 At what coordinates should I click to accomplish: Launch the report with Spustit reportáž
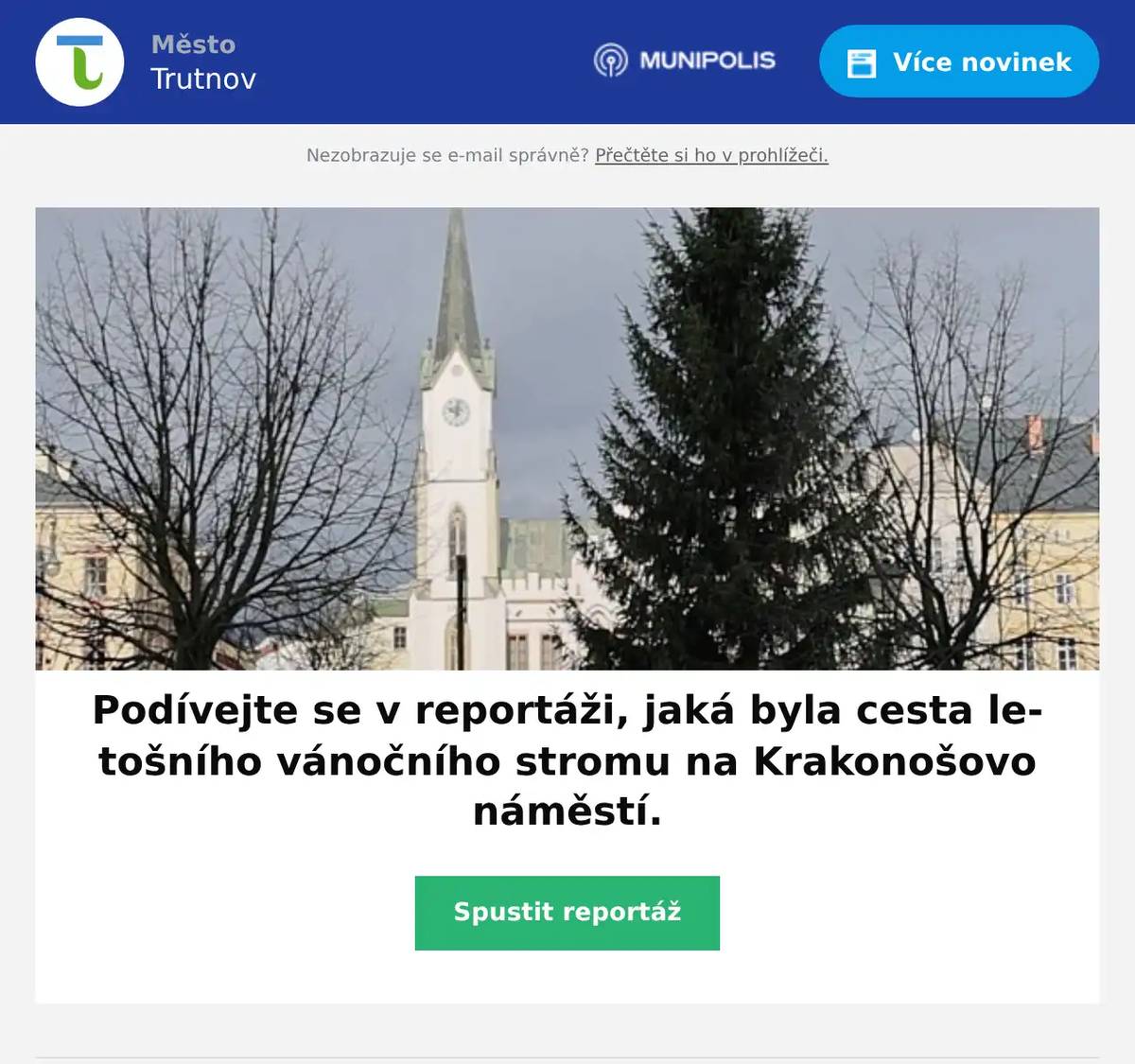(x=567, y=913)
